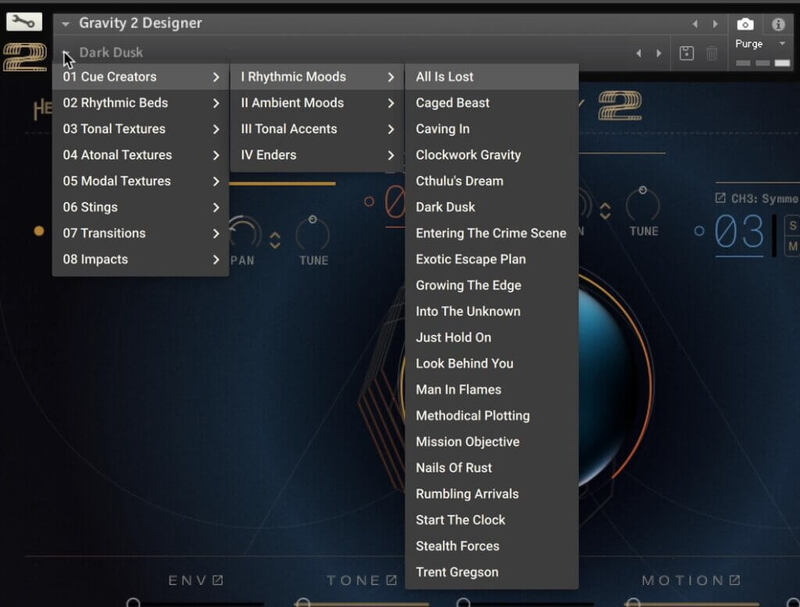The width and height of the screenshot is (800, 607).
Task: Load the All Is Lost preset
Action: point(492,77)
